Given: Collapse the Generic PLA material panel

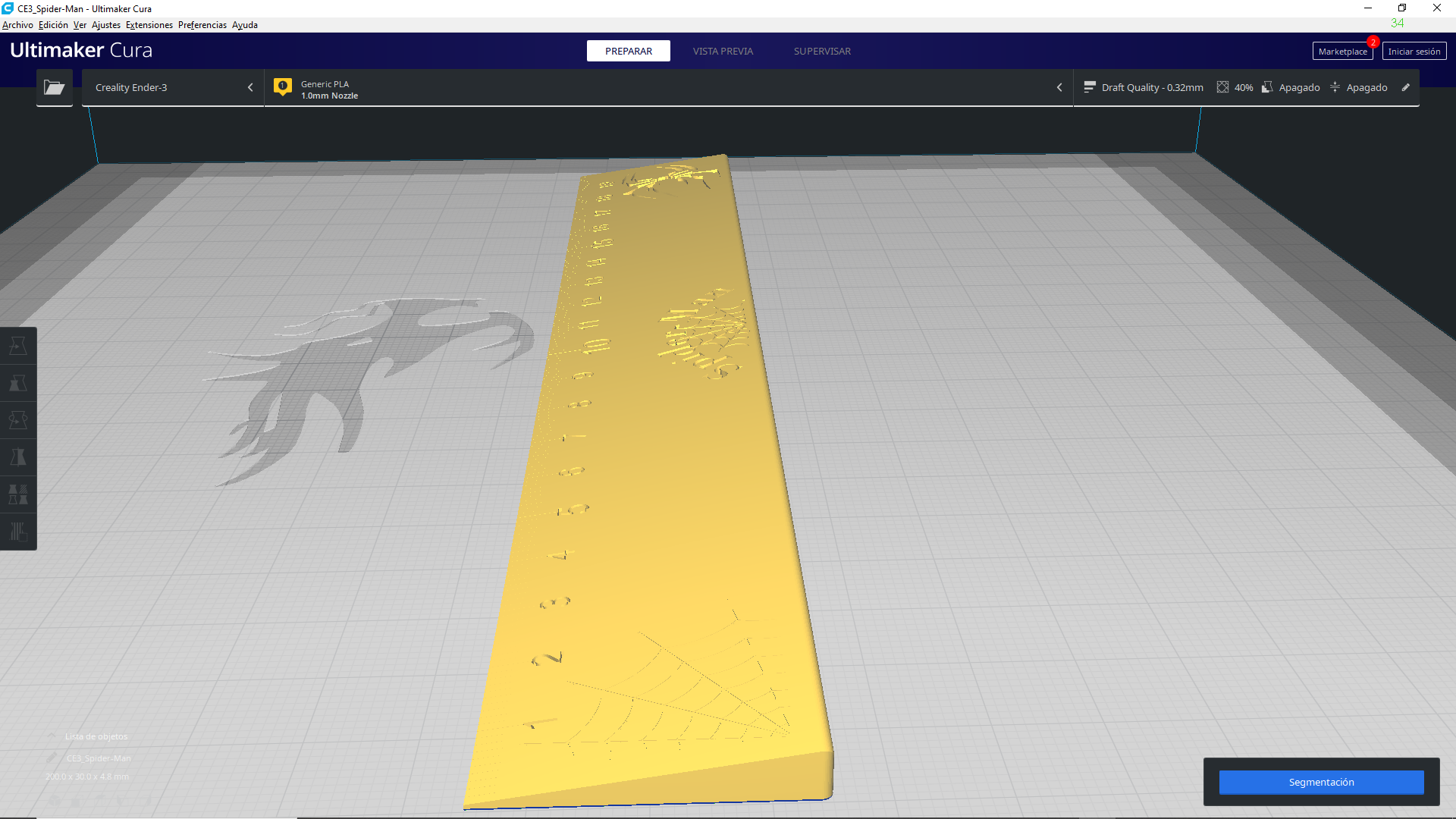Looking at the screenshot, I should coord(1059,87).
